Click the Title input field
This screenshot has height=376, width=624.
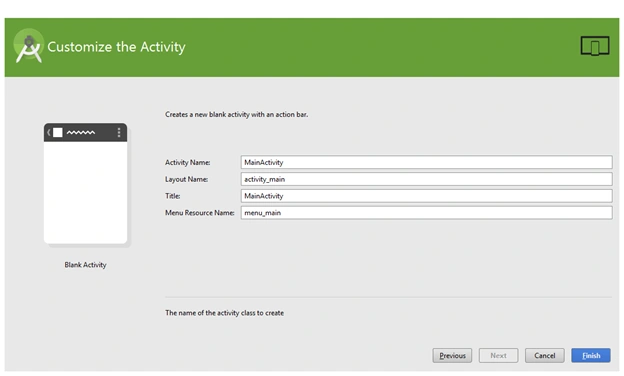click(426, 196)
